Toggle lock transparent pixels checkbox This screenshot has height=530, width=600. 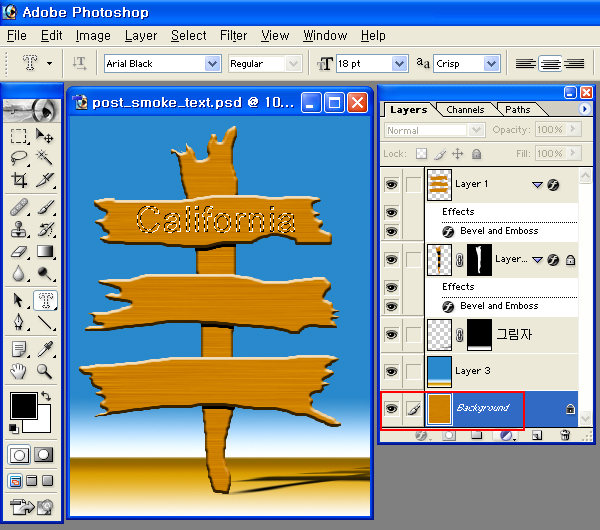point(421,154)
